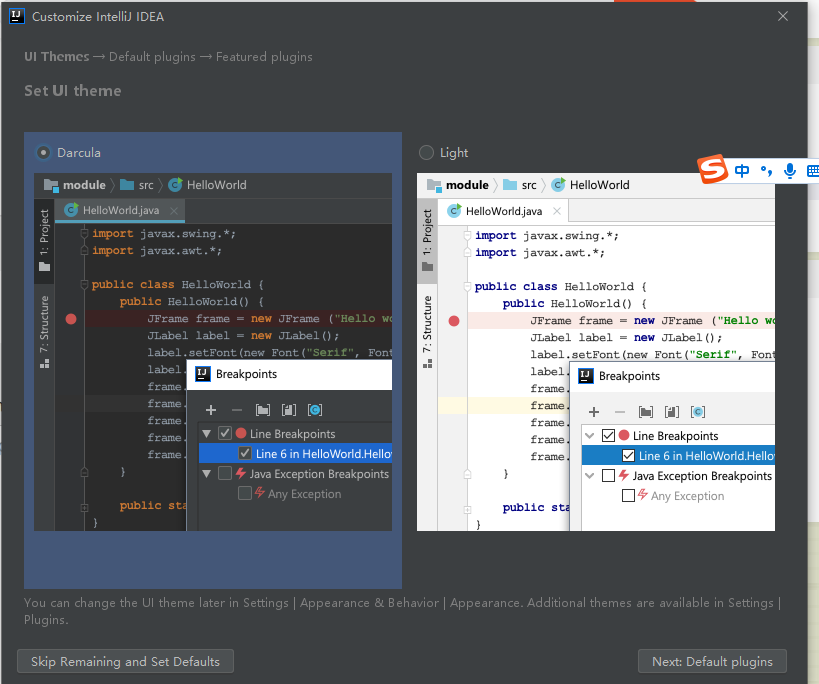
Task: Toggle Any Exception checkbox in Darcula preview
Action: pos(244,493)
